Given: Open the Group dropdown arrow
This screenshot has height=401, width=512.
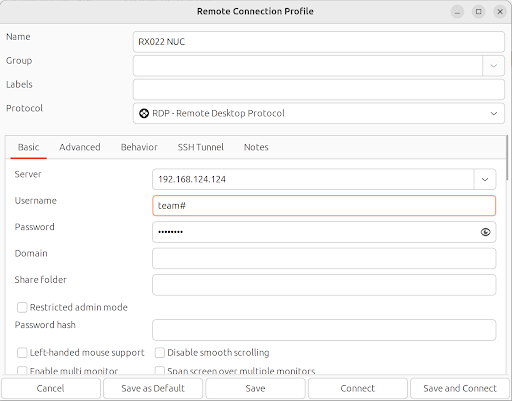Looking at the screenshot, I should (x=494, y=66).
